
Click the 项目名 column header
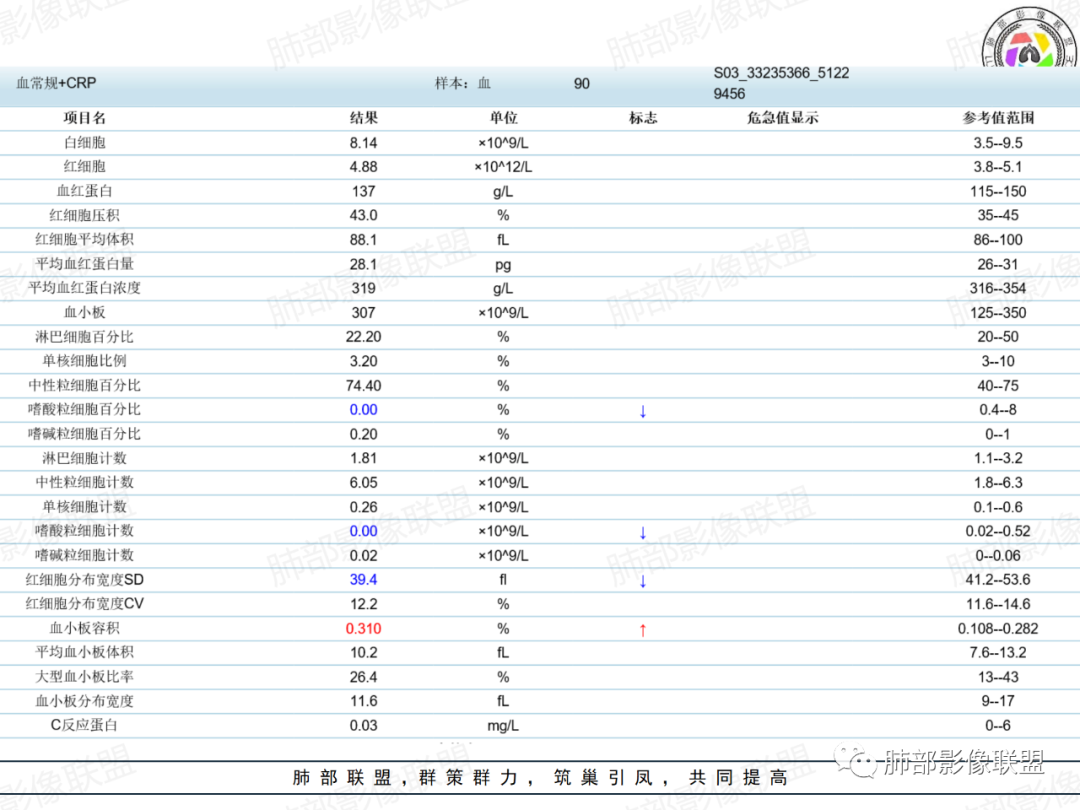click(85, 118)
